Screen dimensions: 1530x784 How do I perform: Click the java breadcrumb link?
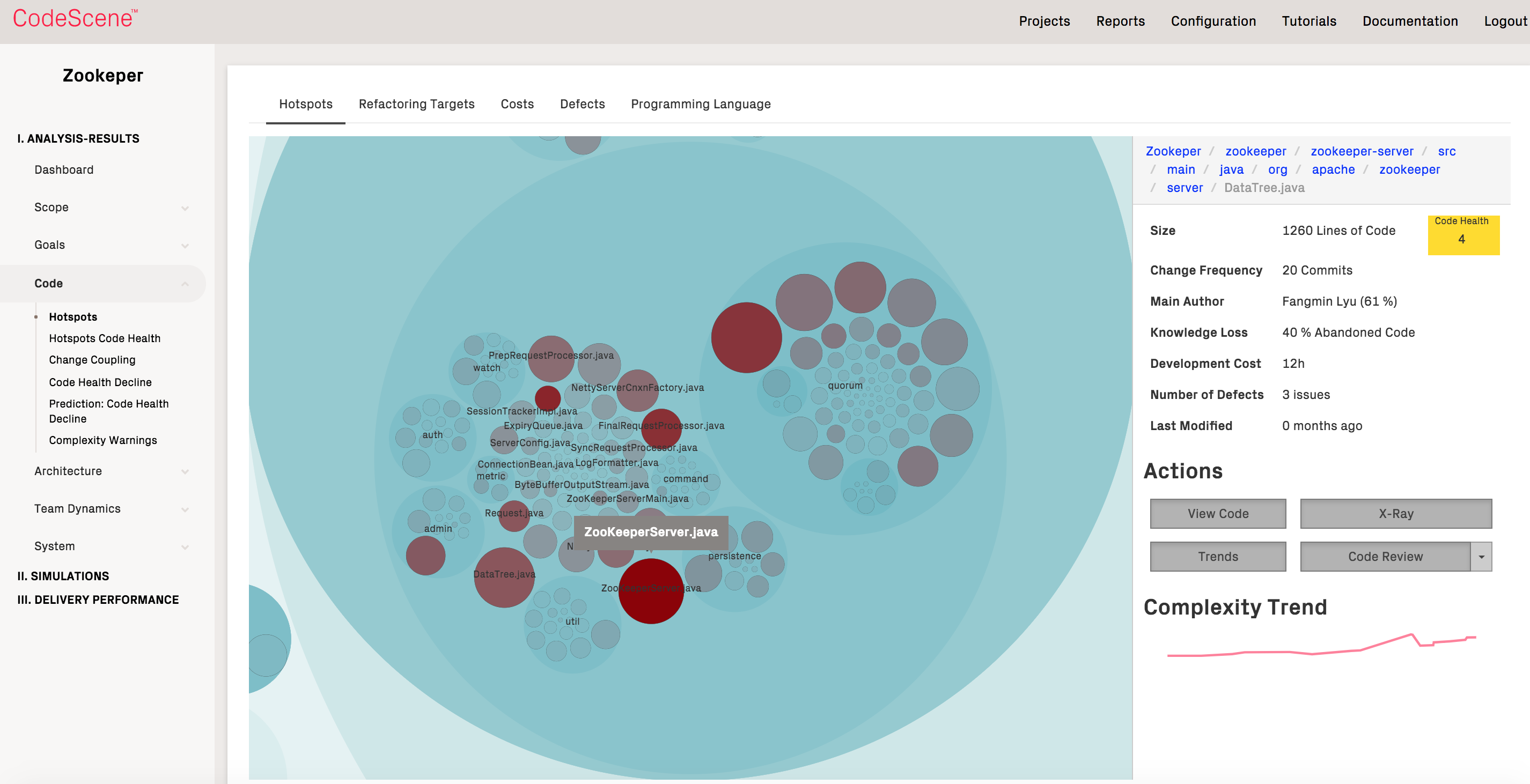coord(1231,170)
